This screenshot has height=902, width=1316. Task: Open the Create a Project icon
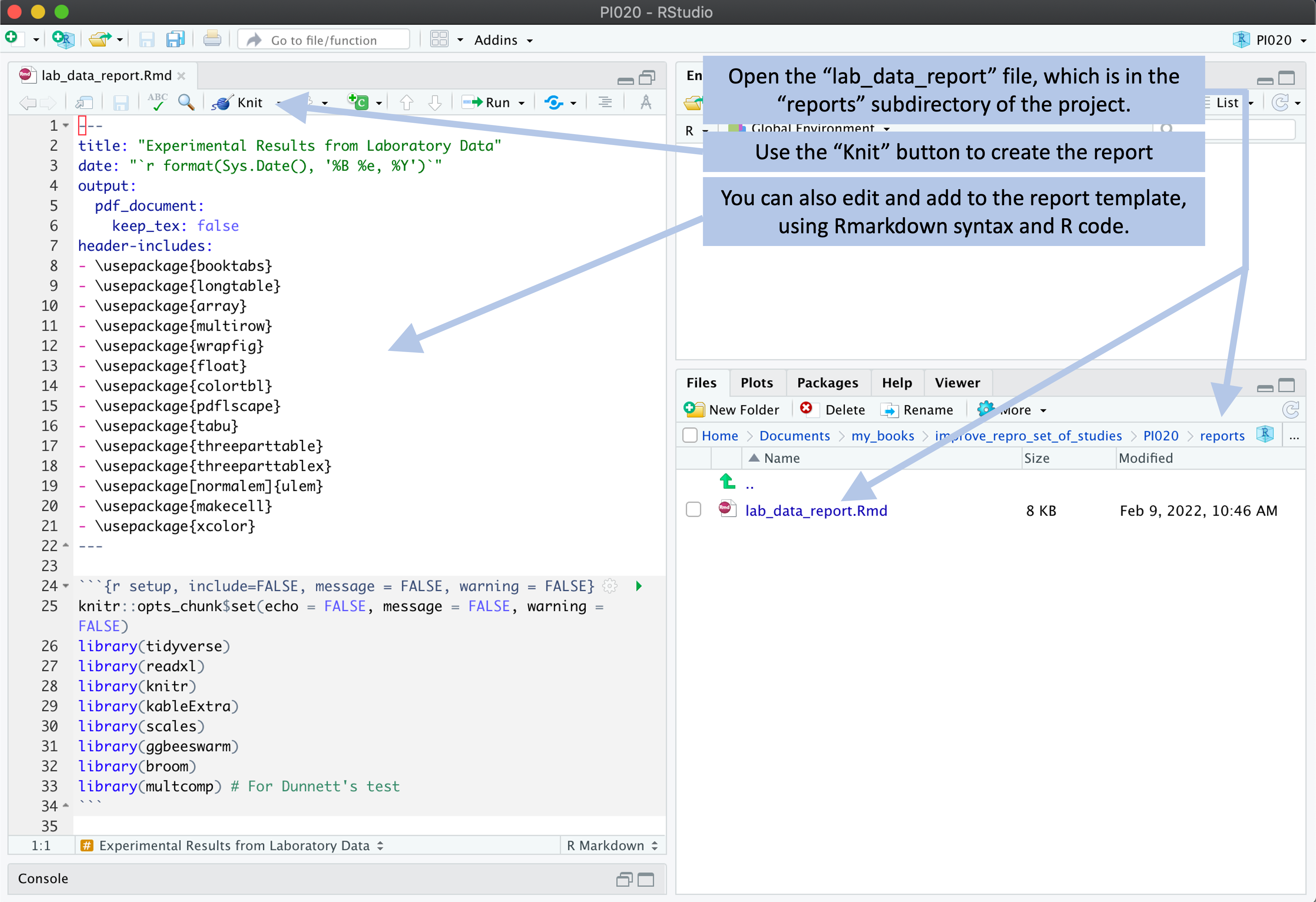tap(63, 39)
